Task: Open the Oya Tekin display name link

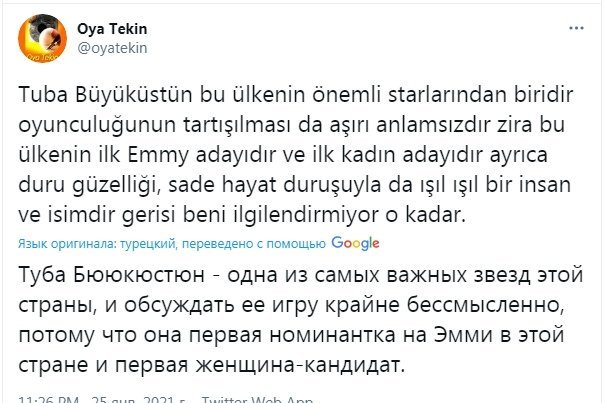Action: [109, 26]
